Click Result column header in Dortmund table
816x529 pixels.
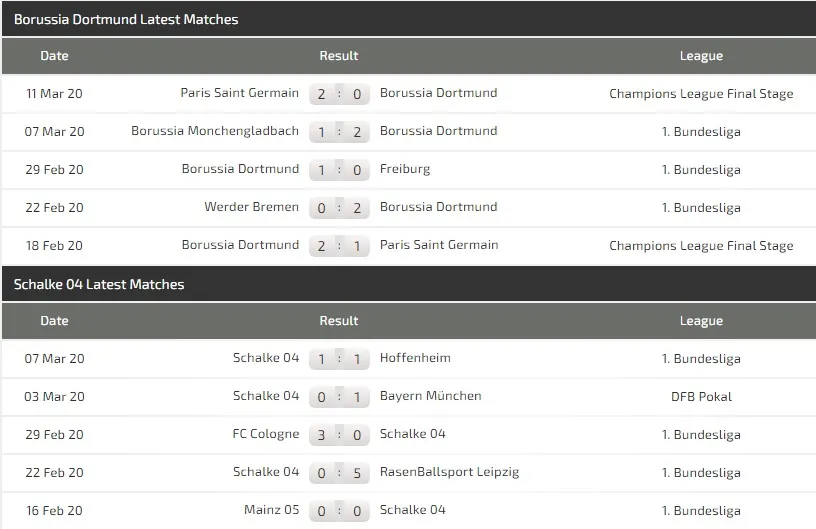pos(339,55)
